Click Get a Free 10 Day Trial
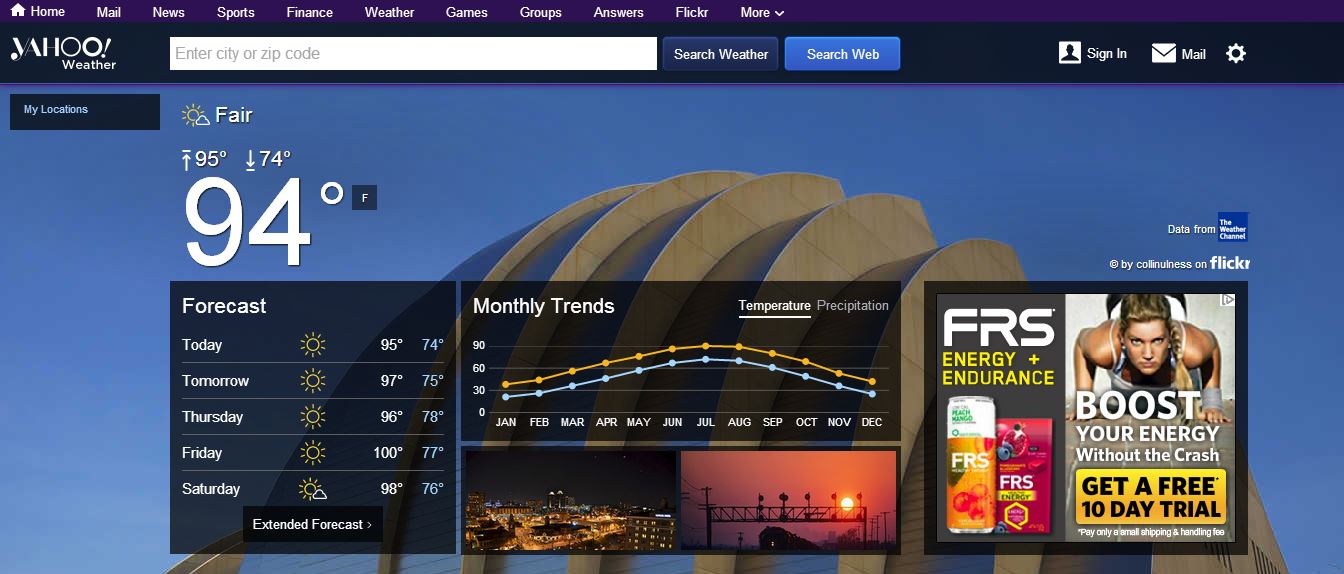Image resolution: width=1344 pixels, height=574 pixels. 1151,498
